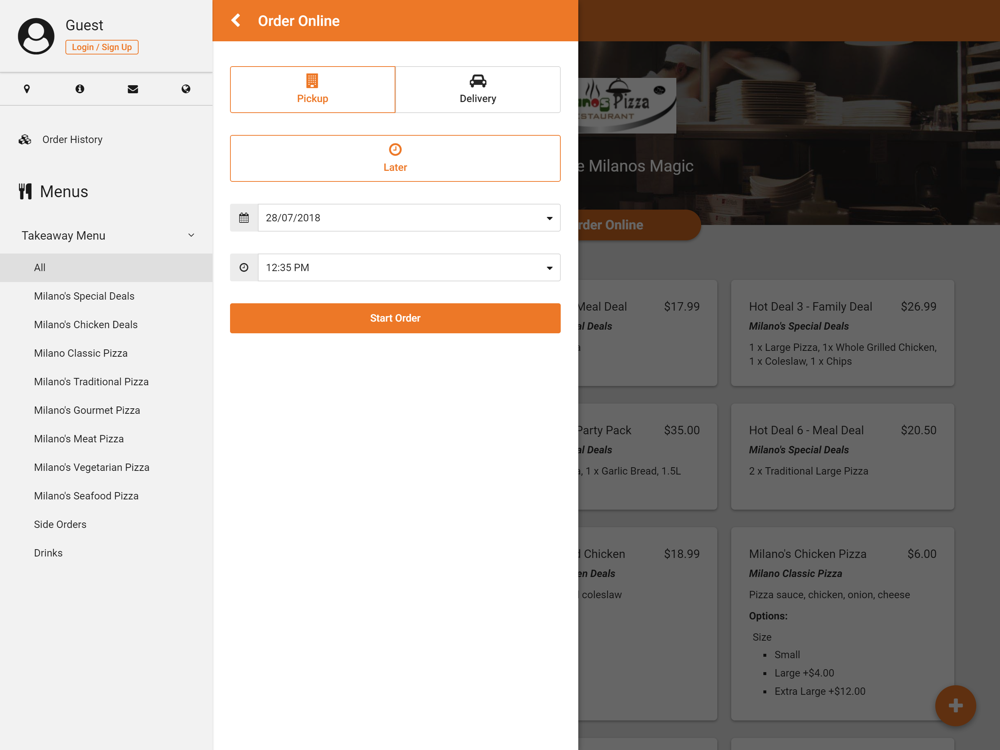Click the Takeaway Menu label
The image size is (1000, 750).
click(64, 236)
